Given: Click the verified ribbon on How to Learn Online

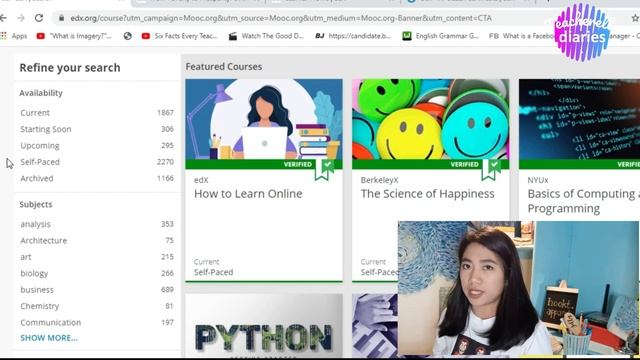Looking at the screenshot, I should [x=324, y=169].
